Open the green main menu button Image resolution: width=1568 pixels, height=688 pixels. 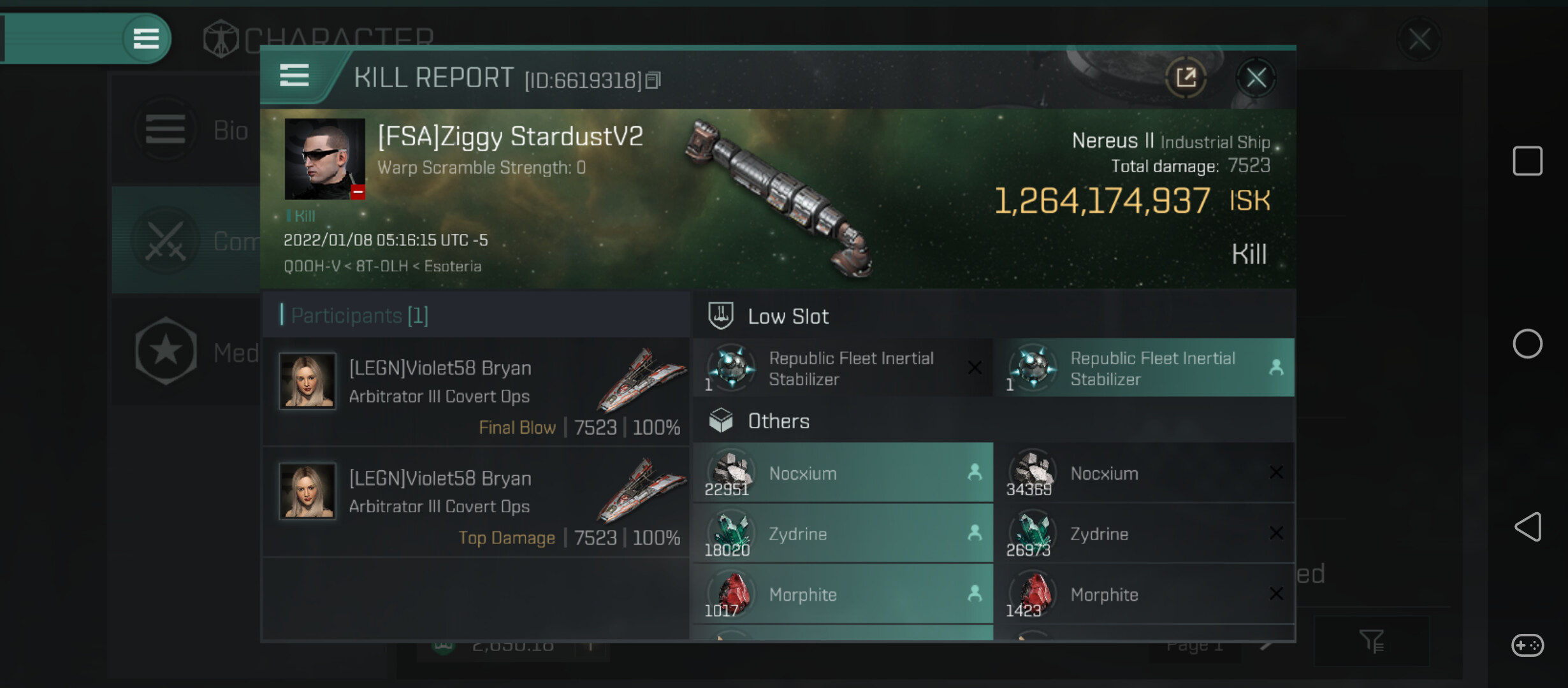[x=146, y=39]
